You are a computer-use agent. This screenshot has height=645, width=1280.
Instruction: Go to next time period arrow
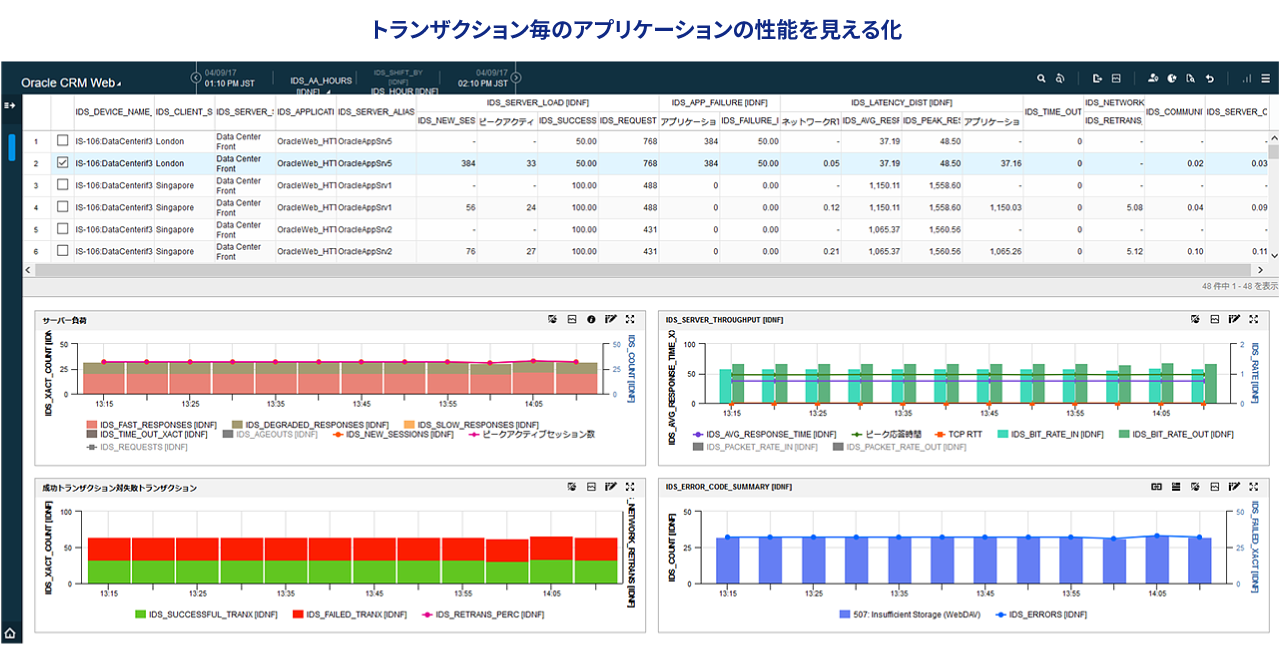point(516,78)
